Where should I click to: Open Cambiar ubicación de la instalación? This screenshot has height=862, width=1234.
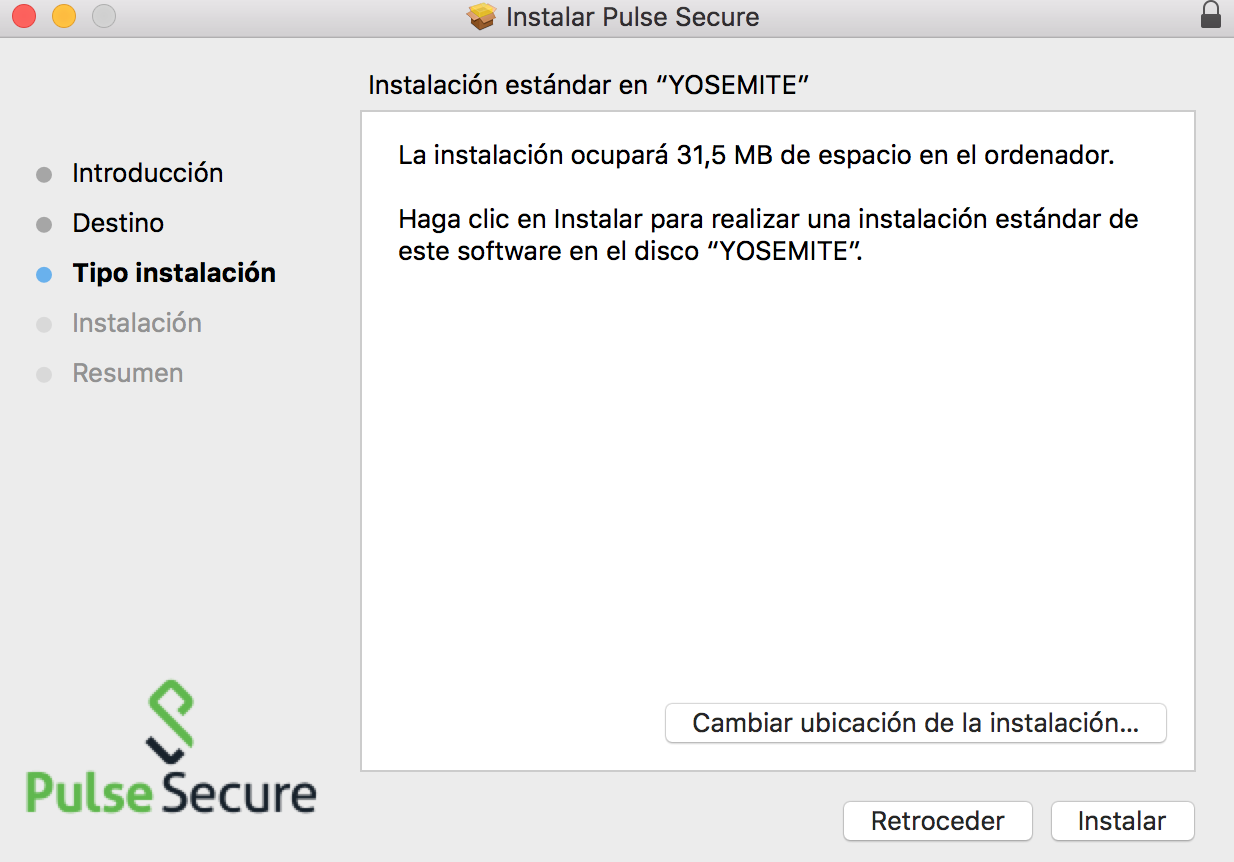[915, 723]
